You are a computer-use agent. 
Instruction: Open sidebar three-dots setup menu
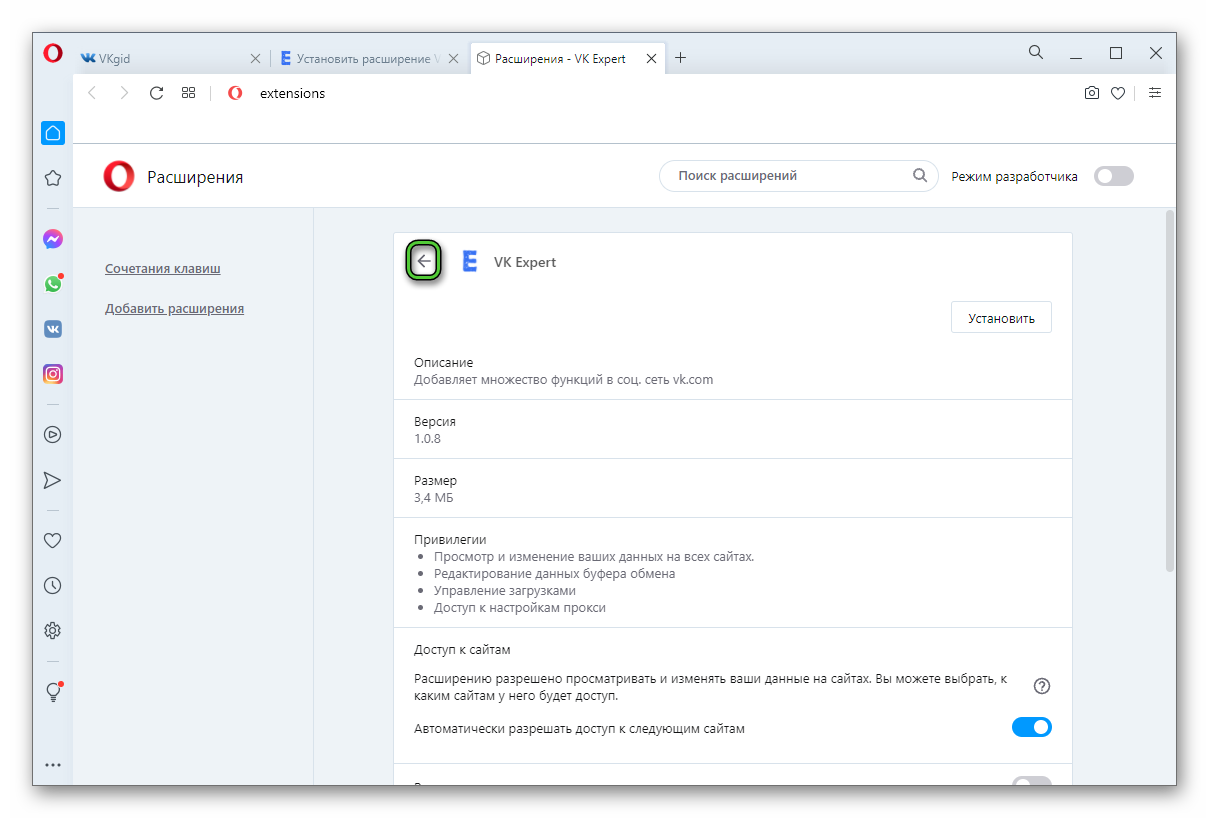(53, 765)
